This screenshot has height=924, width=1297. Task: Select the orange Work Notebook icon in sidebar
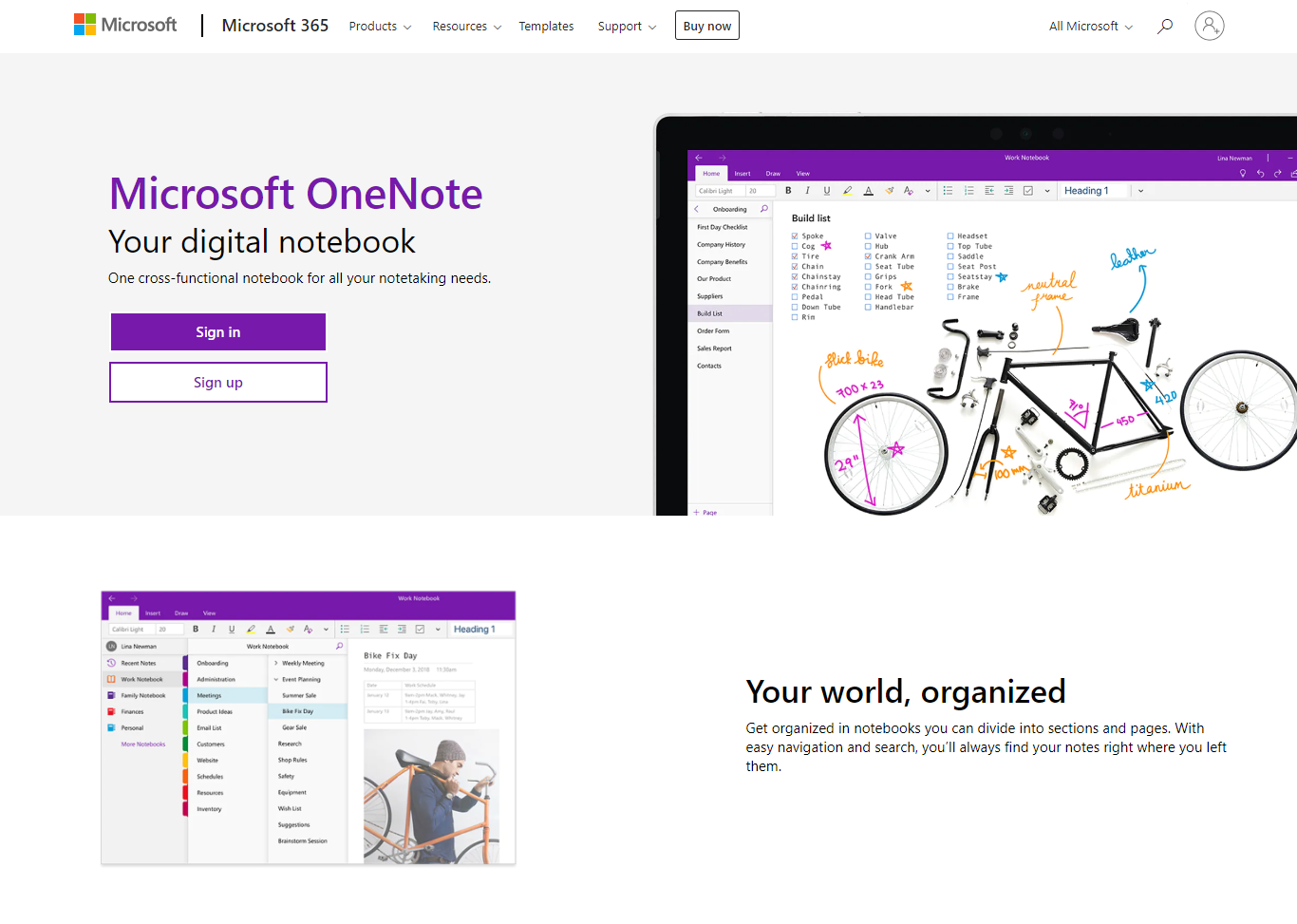pos(111,679)
